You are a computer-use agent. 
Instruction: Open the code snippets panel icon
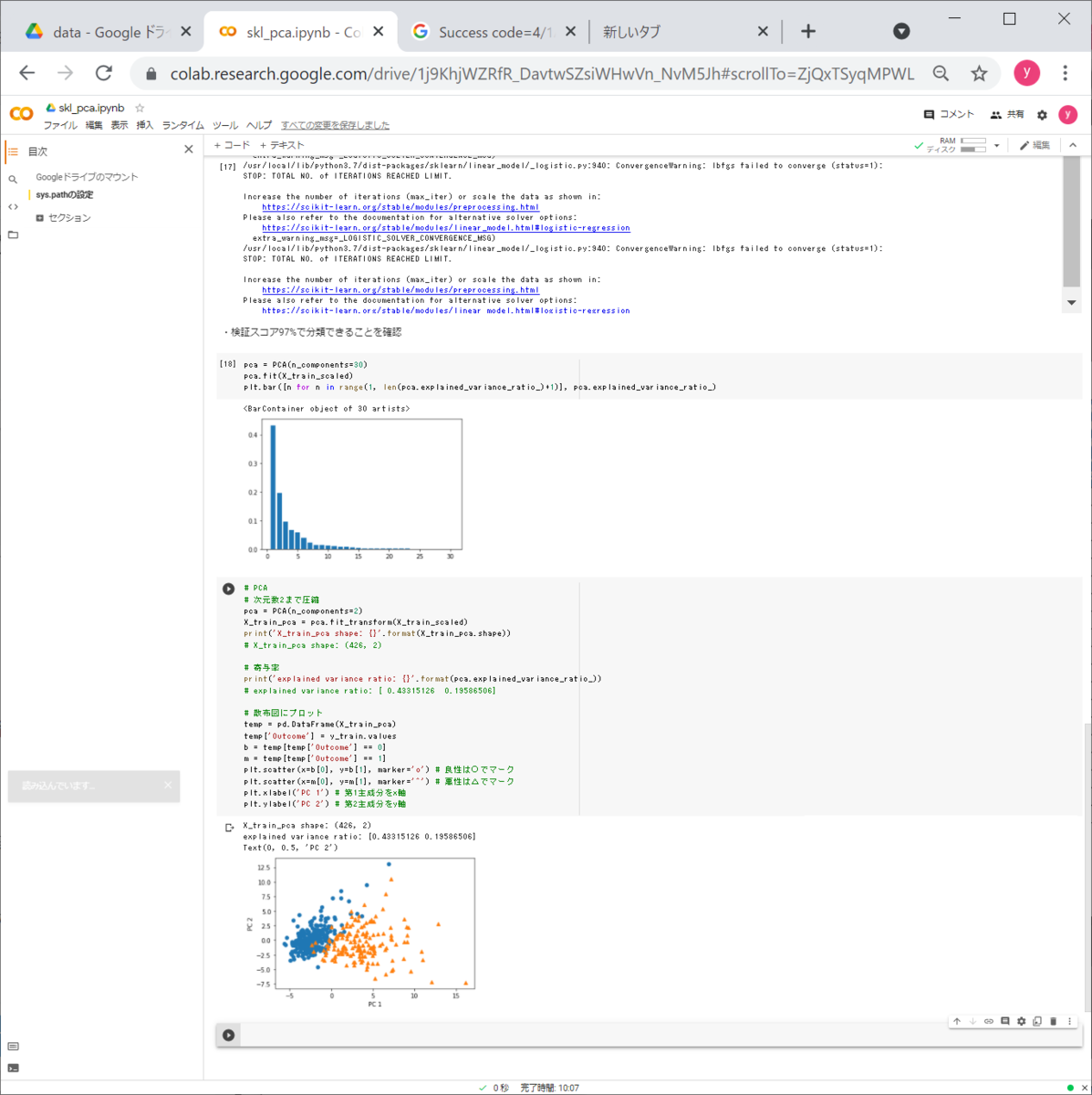coord(13,207)
